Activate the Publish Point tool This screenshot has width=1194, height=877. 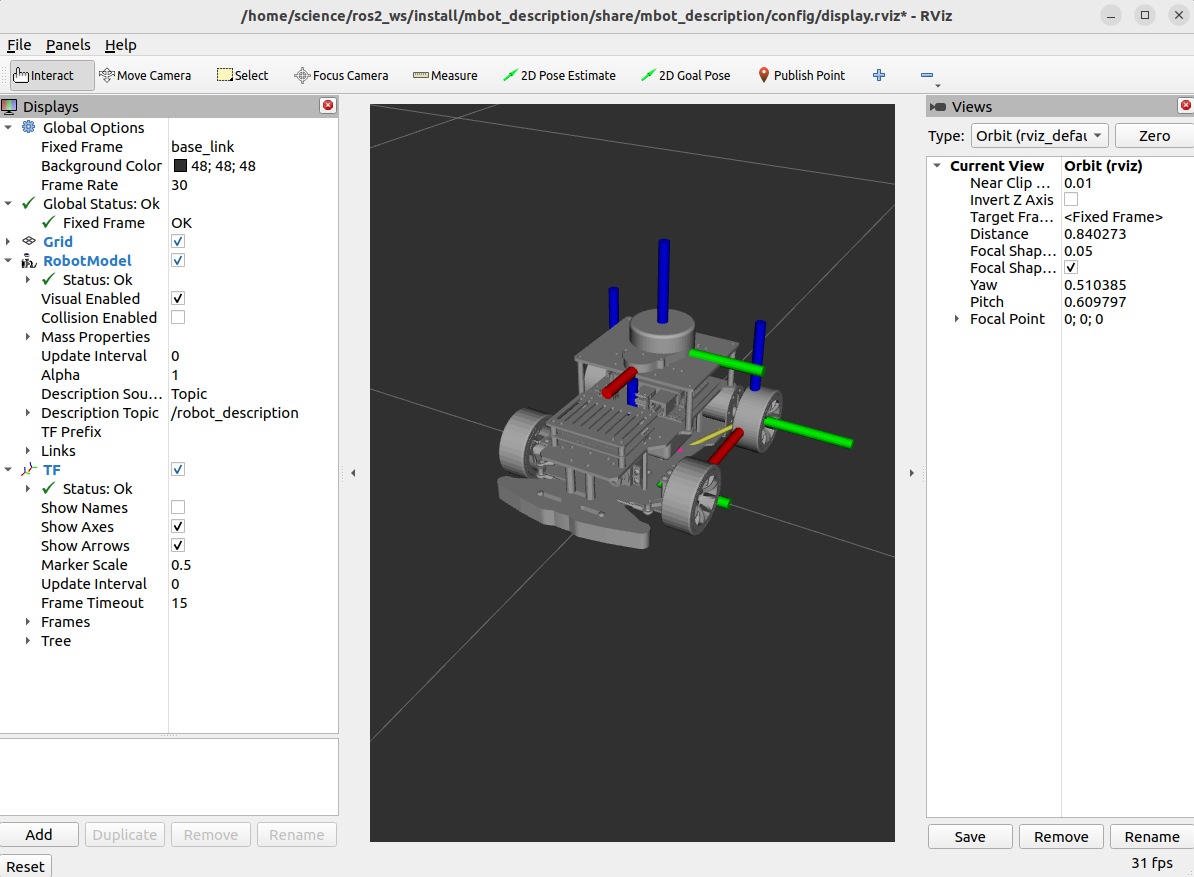tap(801, 74)
